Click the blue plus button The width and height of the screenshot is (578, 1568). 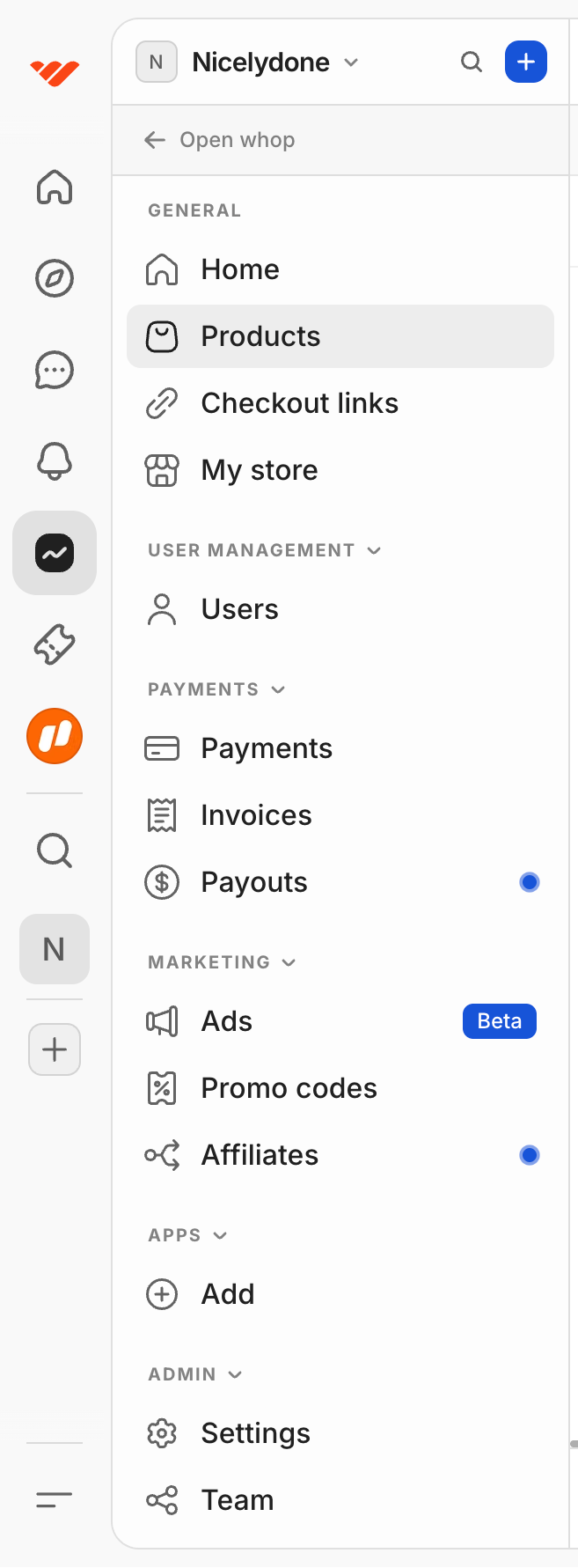(x=526, y=63)
